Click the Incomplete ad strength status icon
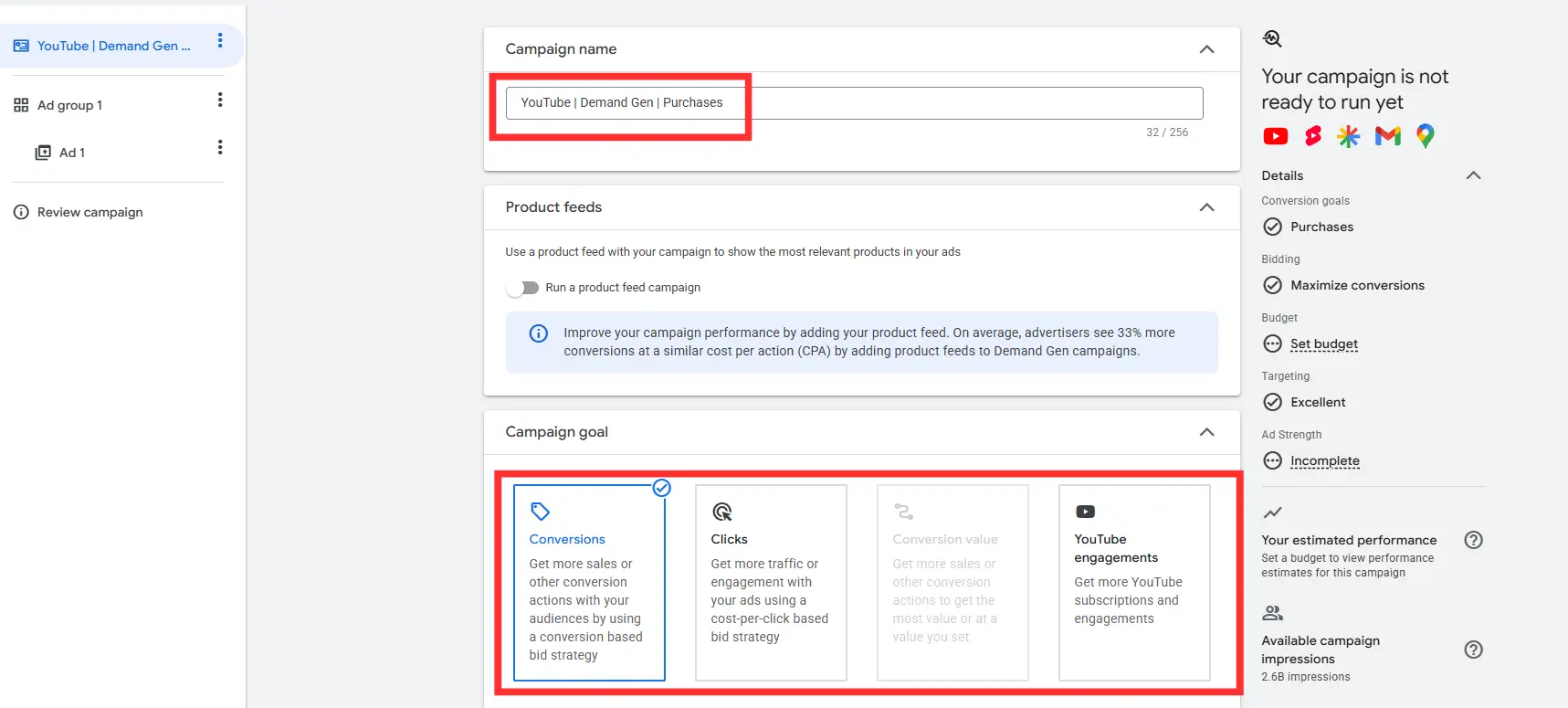Image resolution: width=1568 pixels, height=708 pixels. pyautogui.click(x=1272, y=460)
